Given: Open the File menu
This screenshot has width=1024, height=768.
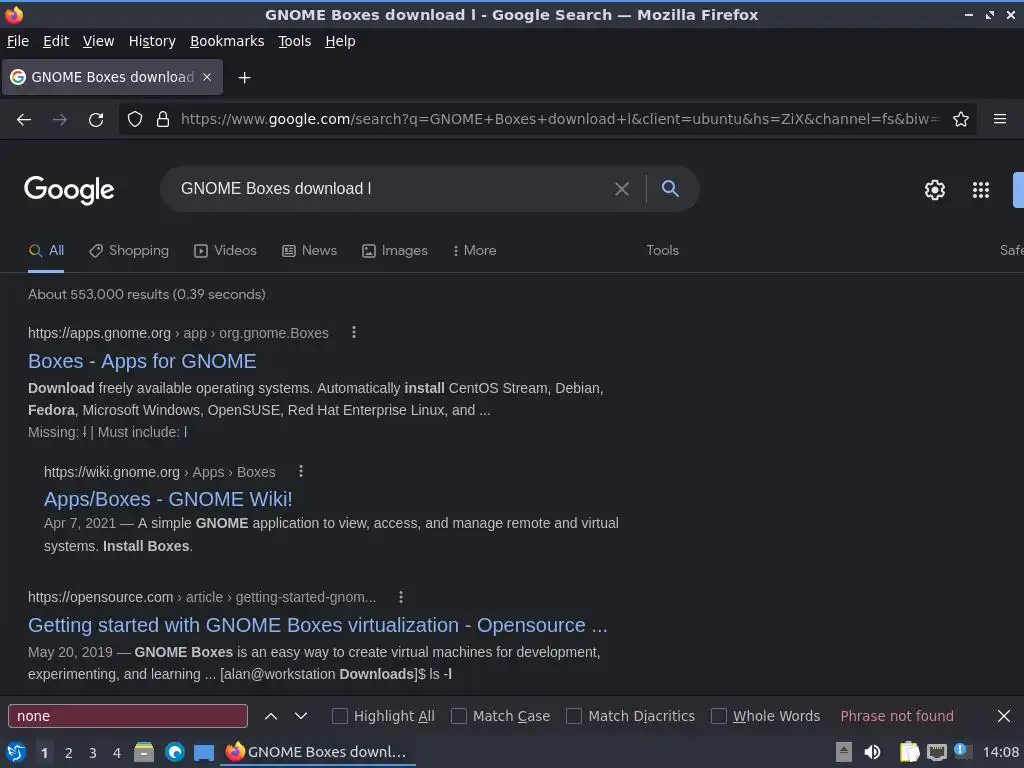Looking at the screenshot, I should pos(18,41).
